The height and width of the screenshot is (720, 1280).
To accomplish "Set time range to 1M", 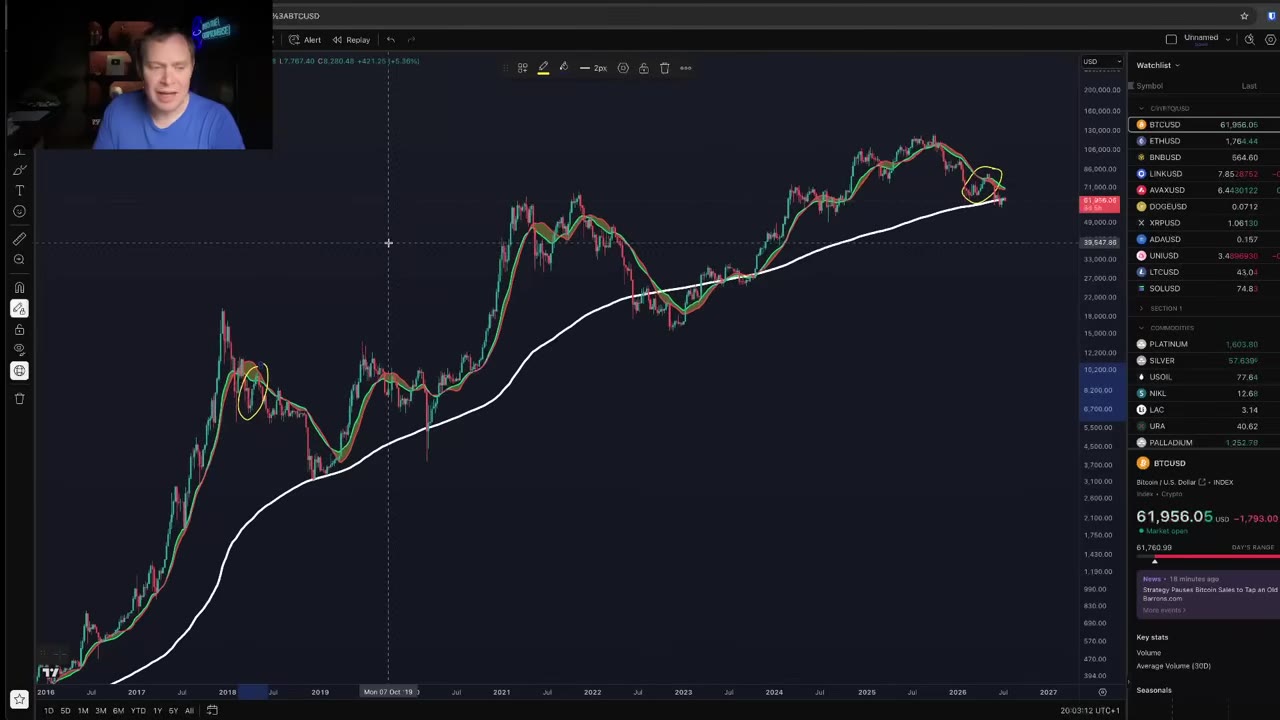I will click(83, 710).
